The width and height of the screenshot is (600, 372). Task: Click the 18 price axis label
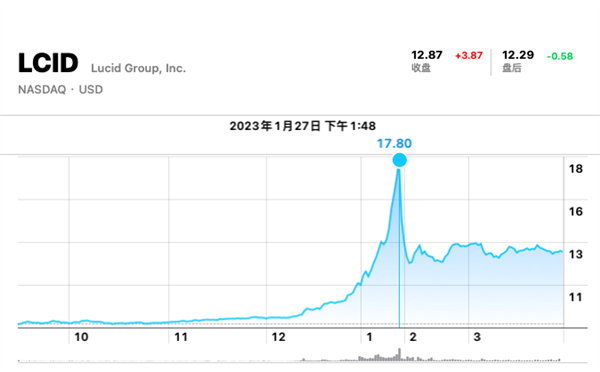pos(576,169)
